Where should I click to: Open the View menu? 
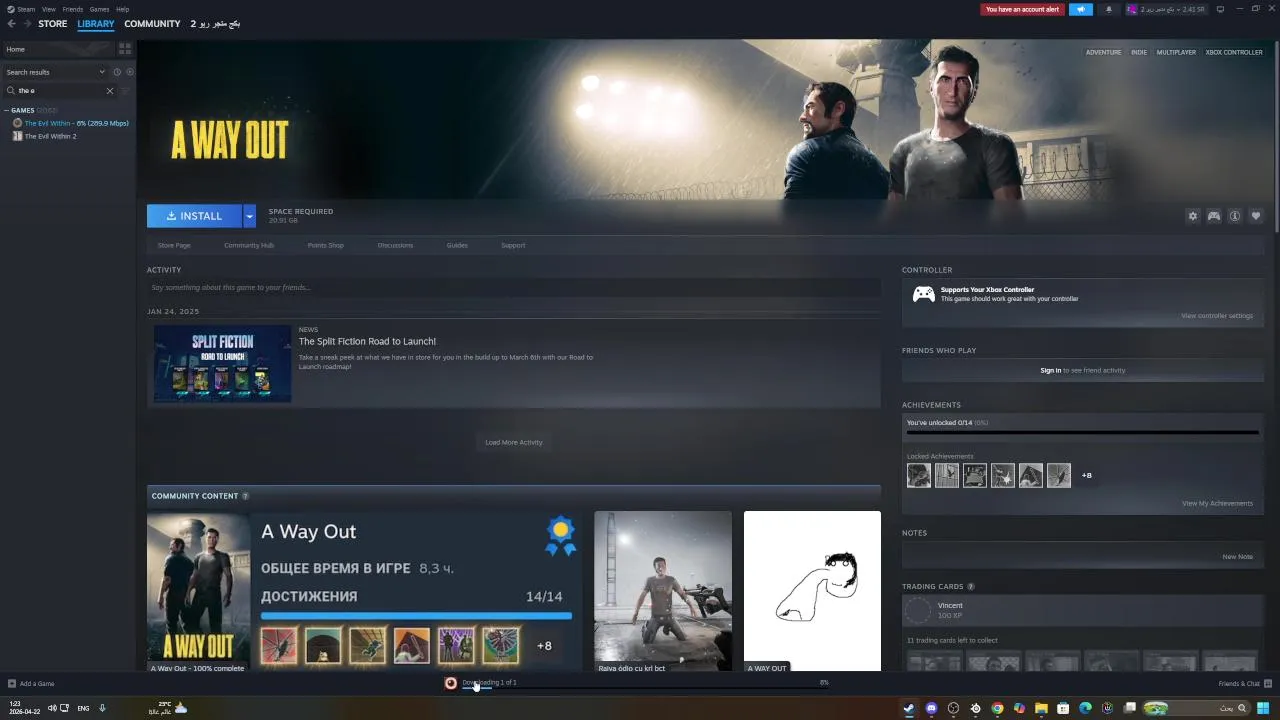point(48,9)
